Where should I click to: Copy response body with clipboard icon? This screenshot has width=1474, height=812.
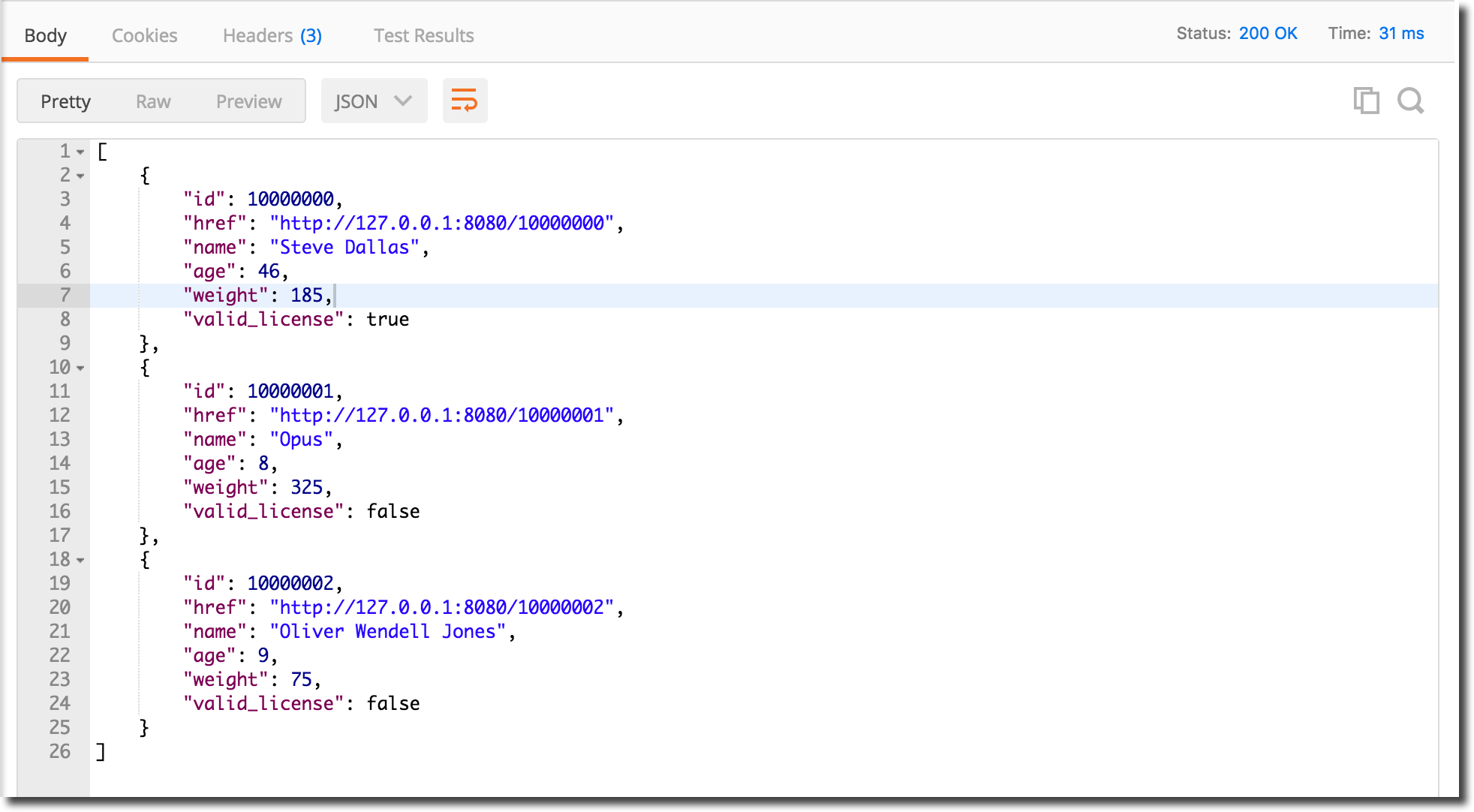point(1366,101)
